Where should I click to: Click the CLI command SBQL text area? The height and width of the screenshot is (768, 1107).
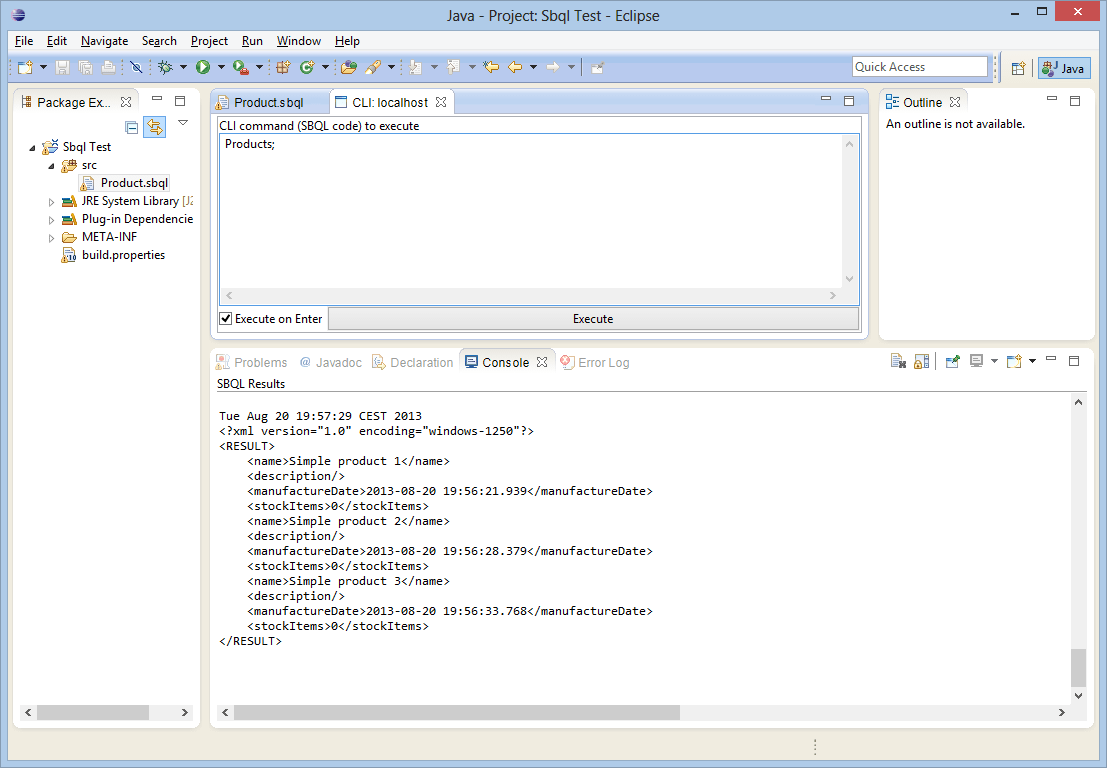(531, 210)
